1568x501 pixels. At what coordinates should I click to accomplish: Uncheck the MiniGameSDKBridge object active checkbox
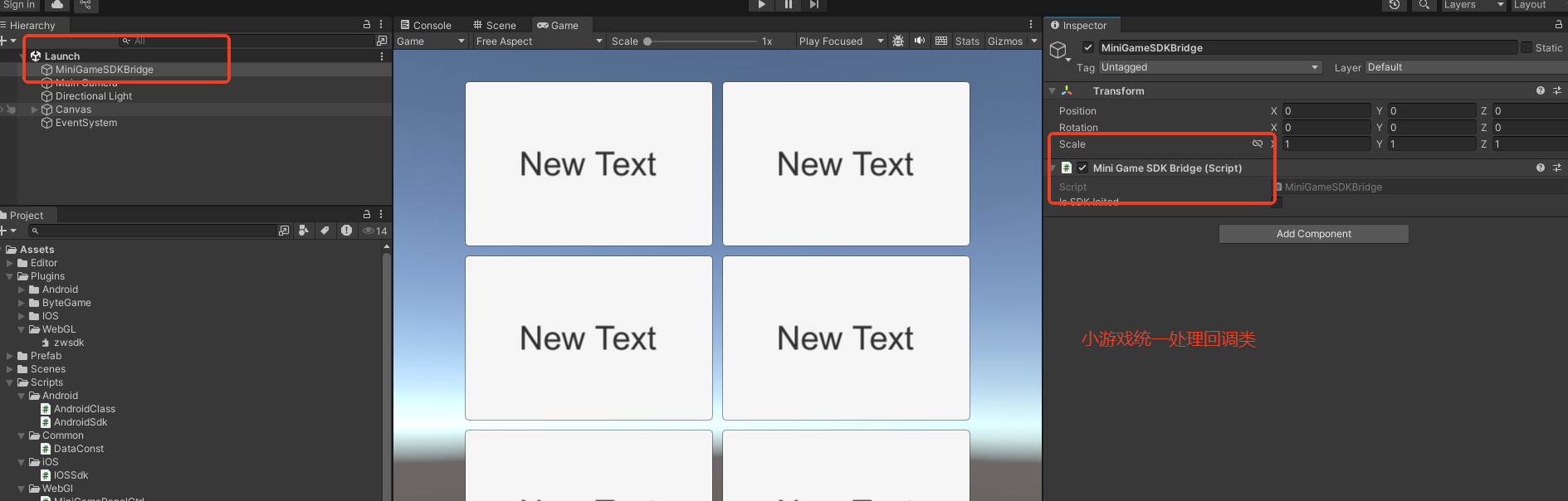(1088, 47)
